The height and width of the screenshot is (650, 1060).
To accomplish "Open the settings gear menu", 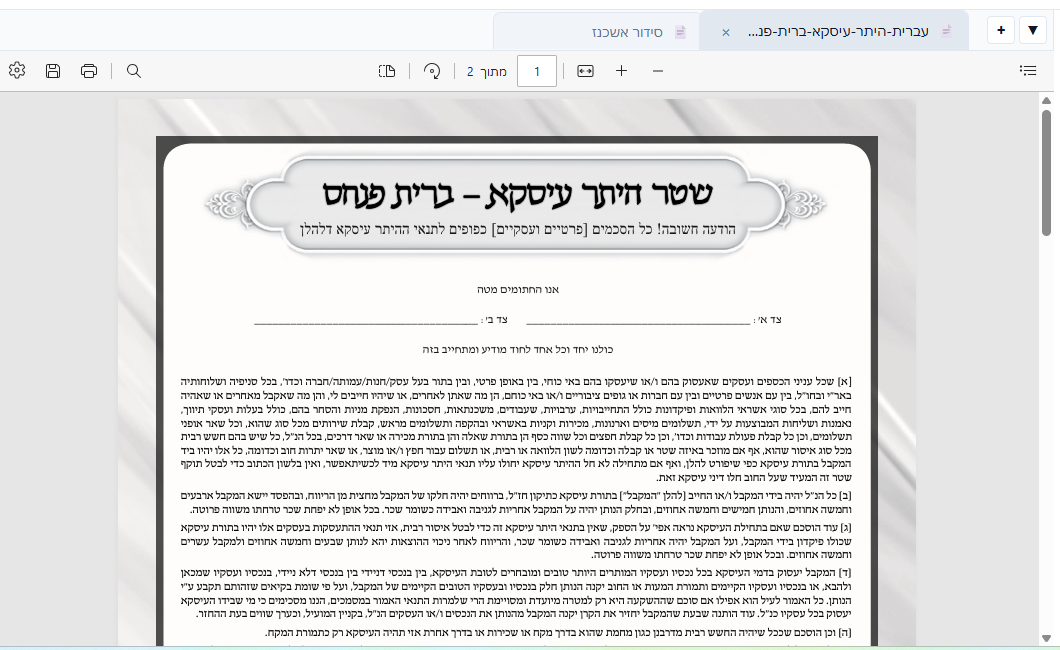I will click(16, 70).
